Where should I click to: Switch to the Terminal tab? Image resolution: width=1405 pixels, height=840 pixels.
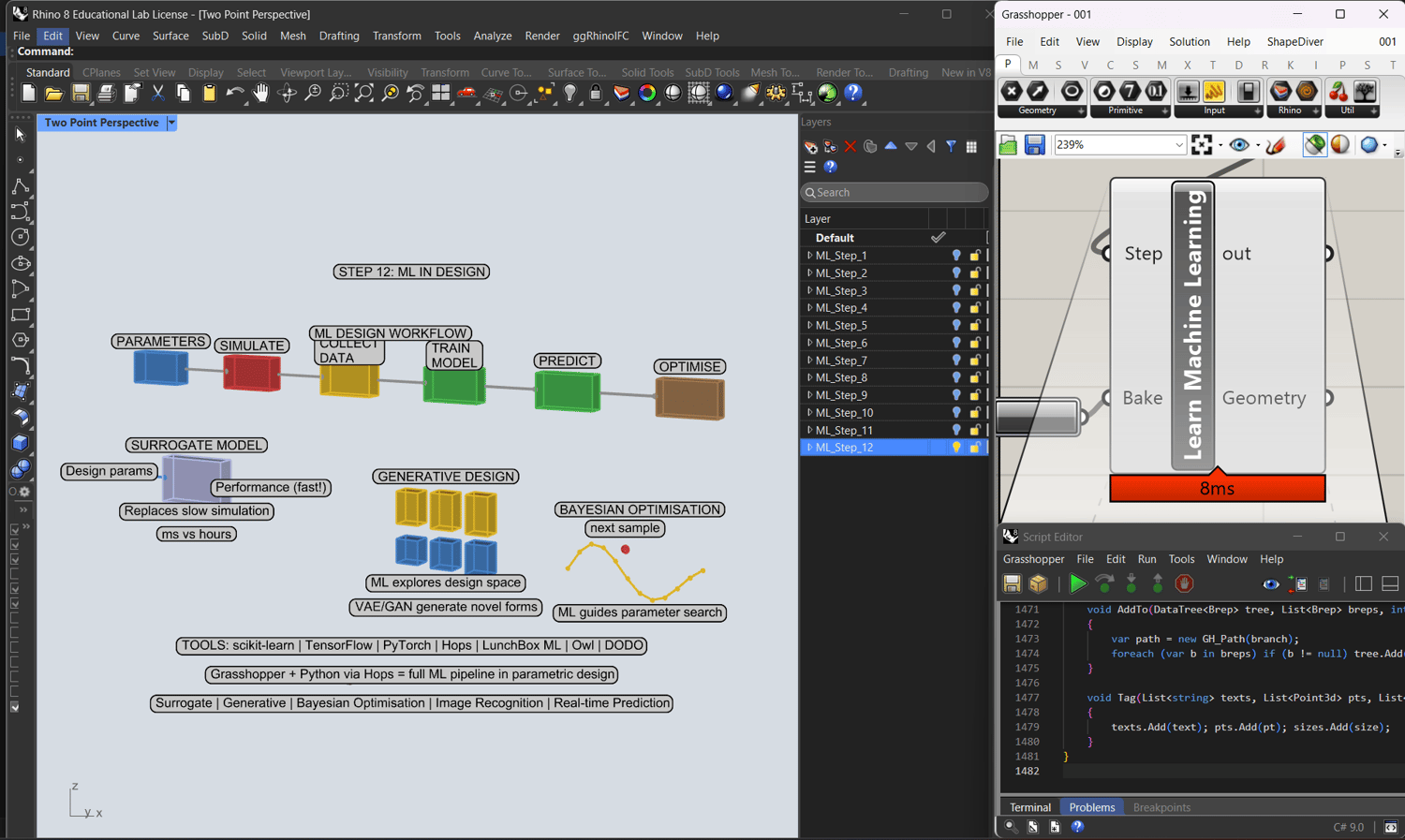coord(1029,807)
